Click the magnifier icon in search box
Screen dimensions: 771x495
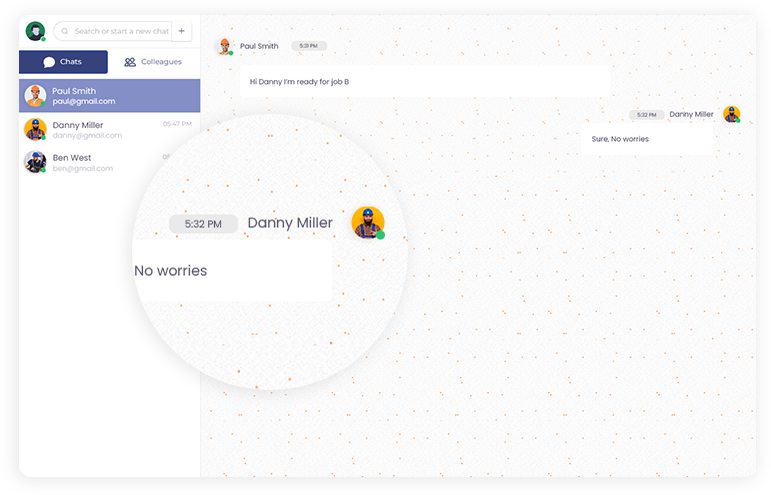66,31
